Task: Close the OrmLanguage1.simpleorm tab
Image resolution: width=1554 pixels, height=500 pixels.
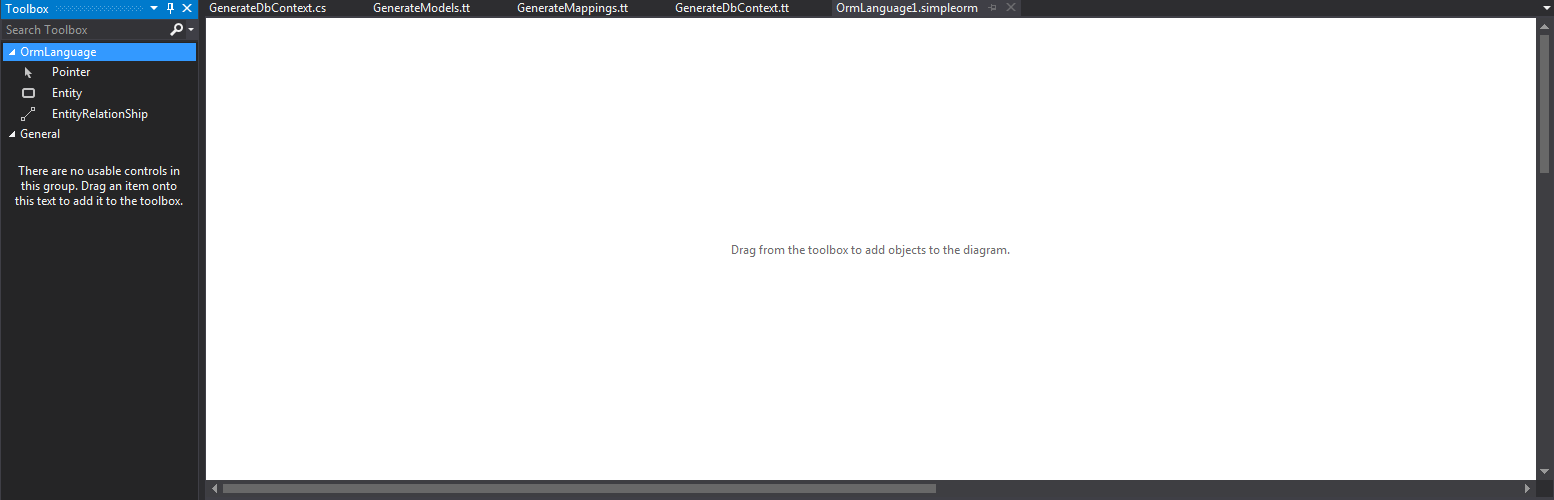Action: coord(1010,8)
